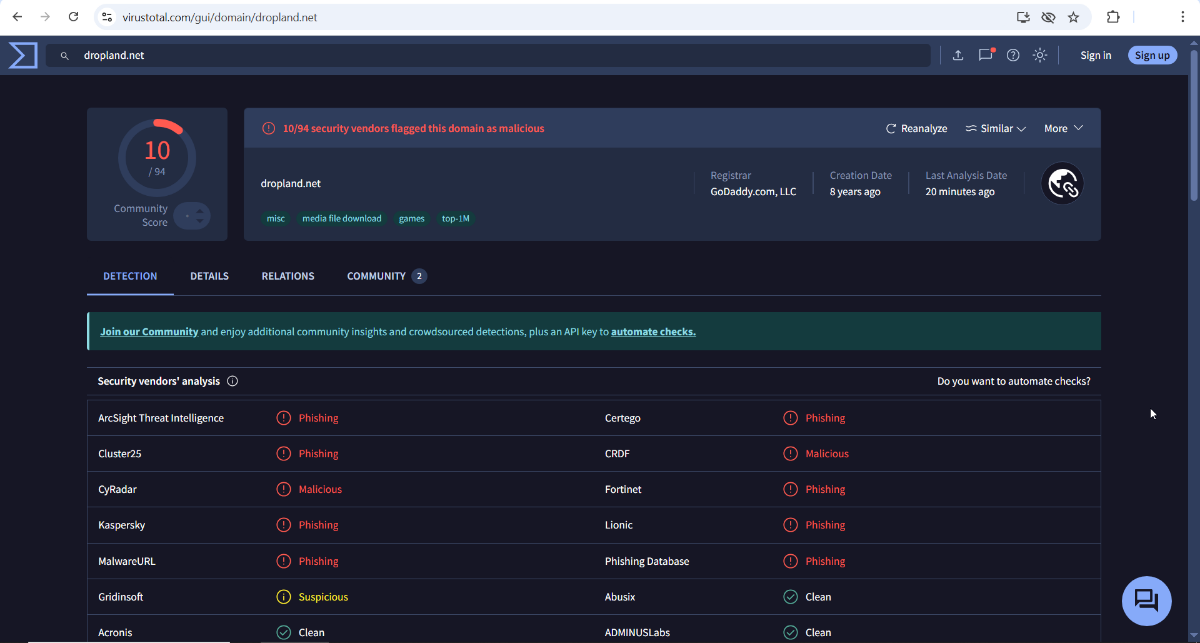1200x643 pixels.
Task: Click the Fortinet Phishing alert icon
Action: point(791,489)
